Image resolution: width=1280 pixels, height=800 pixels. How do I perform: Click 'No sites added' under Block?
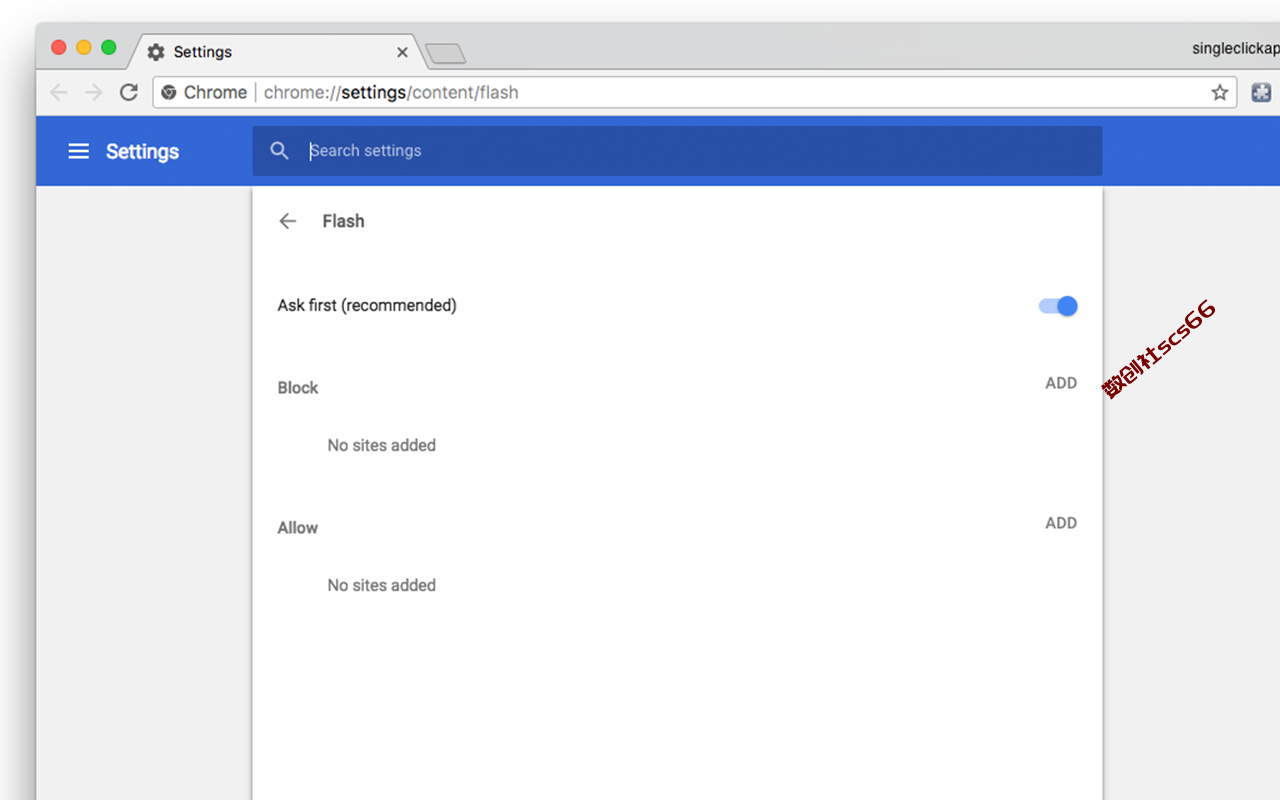coord(382,446)
